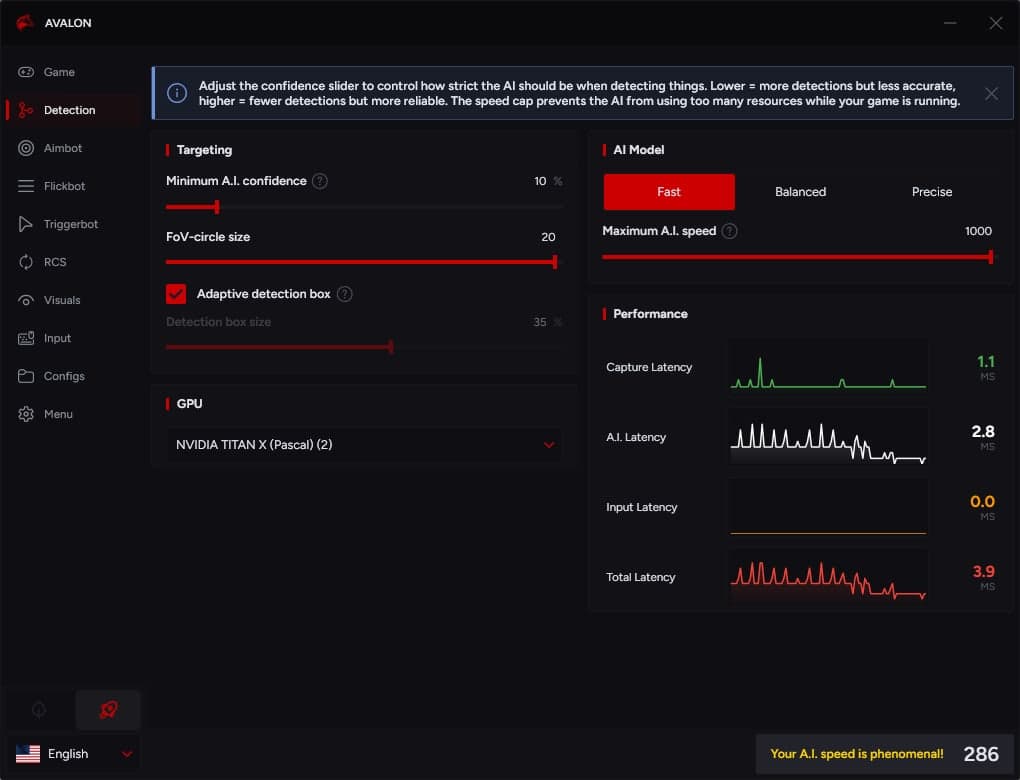Screen dimensions: 1020x780
Task: Open the NVIDIA TITAN X GPU dropdown
Action: pos(364,445)
